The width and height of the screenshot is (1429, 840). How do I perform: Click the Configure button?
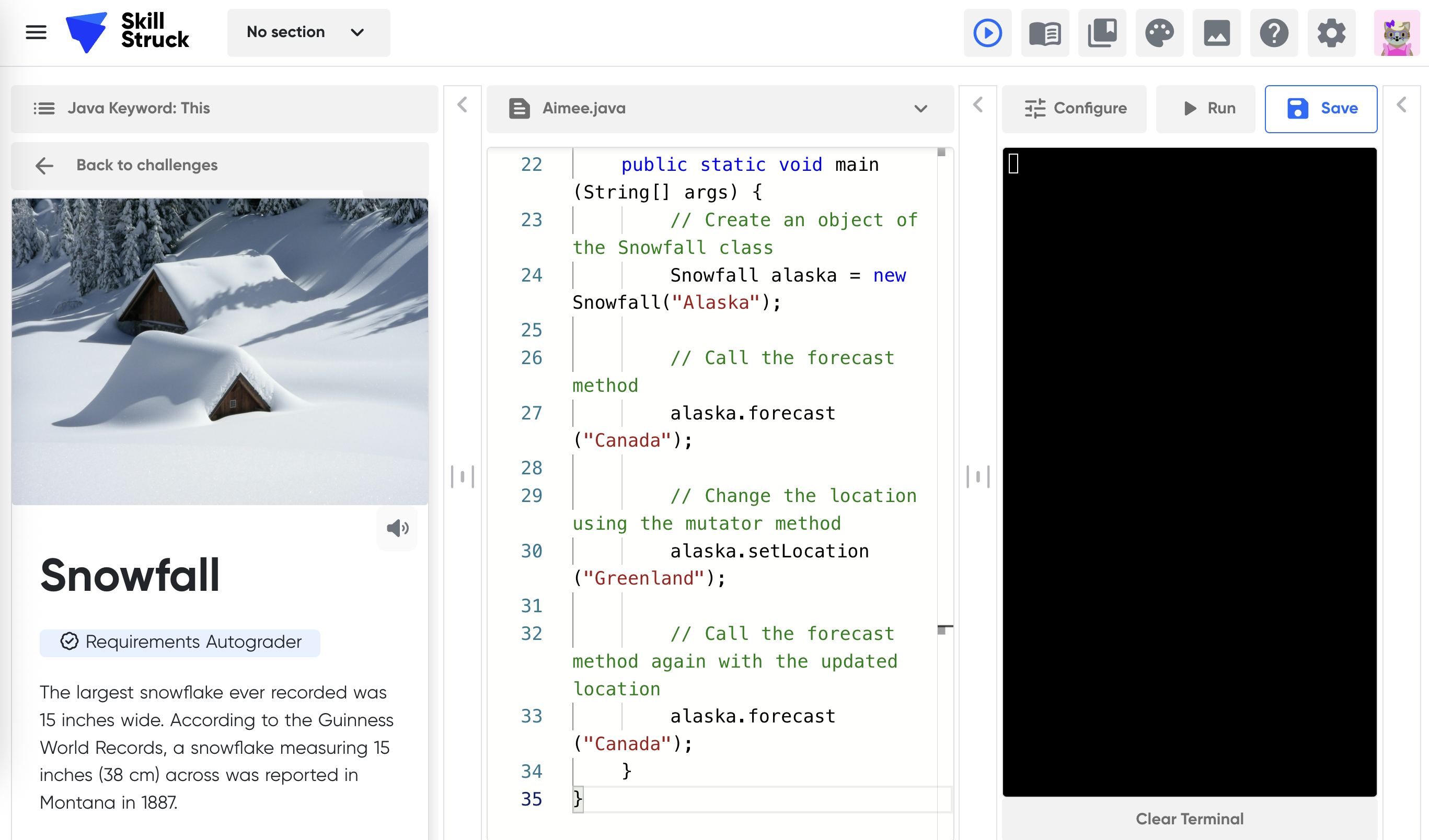click(x=1075, y=108)
